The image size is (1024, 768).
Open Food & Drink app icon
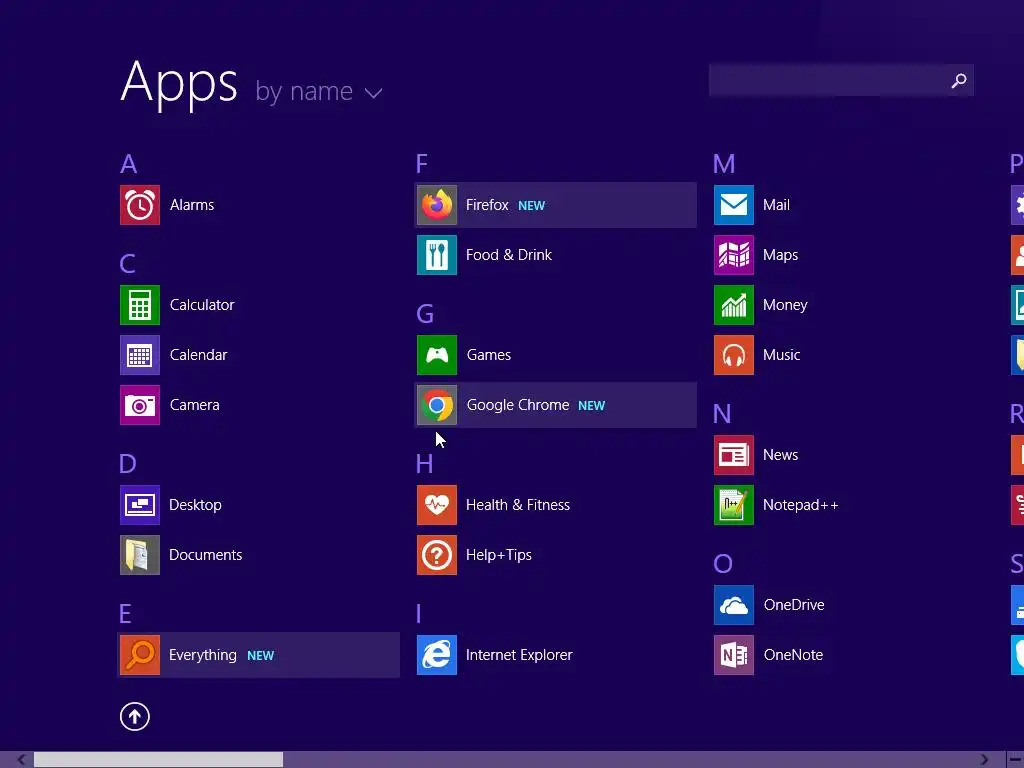[x=437, y=255]
